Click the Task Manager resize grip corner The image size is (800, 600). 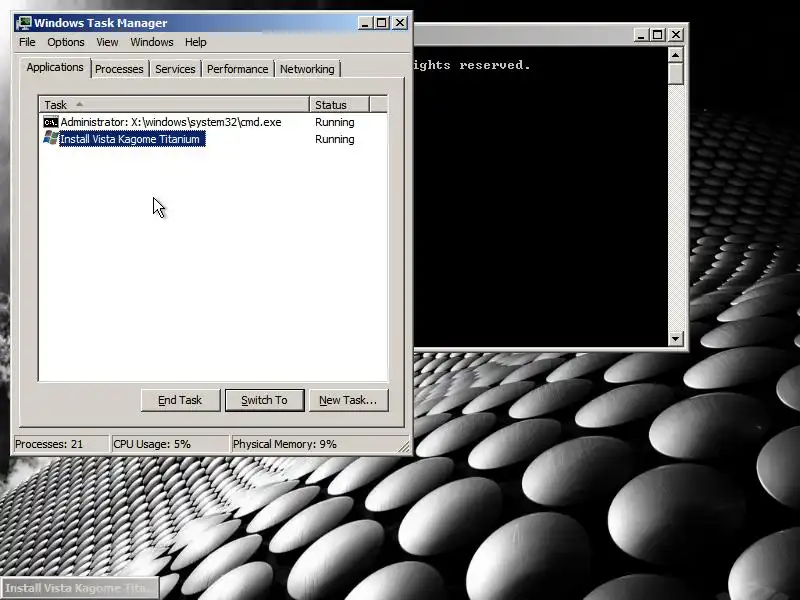click(x=404, y=446)
